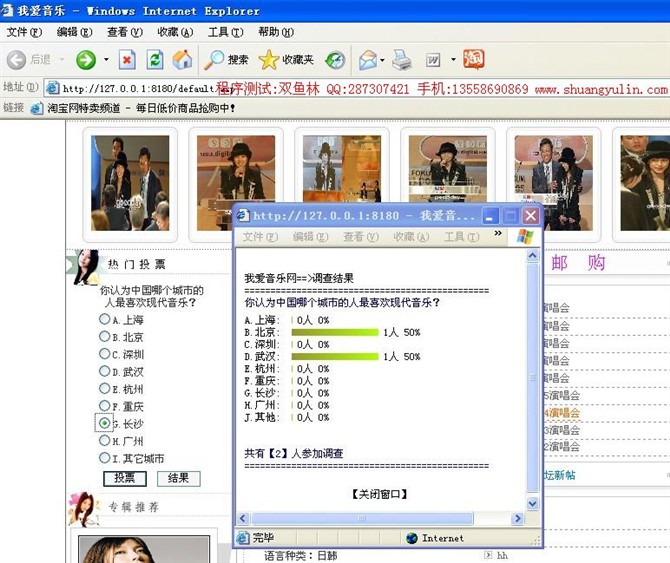Open the first photo thumbnail in the gallery

coord(130,183)
